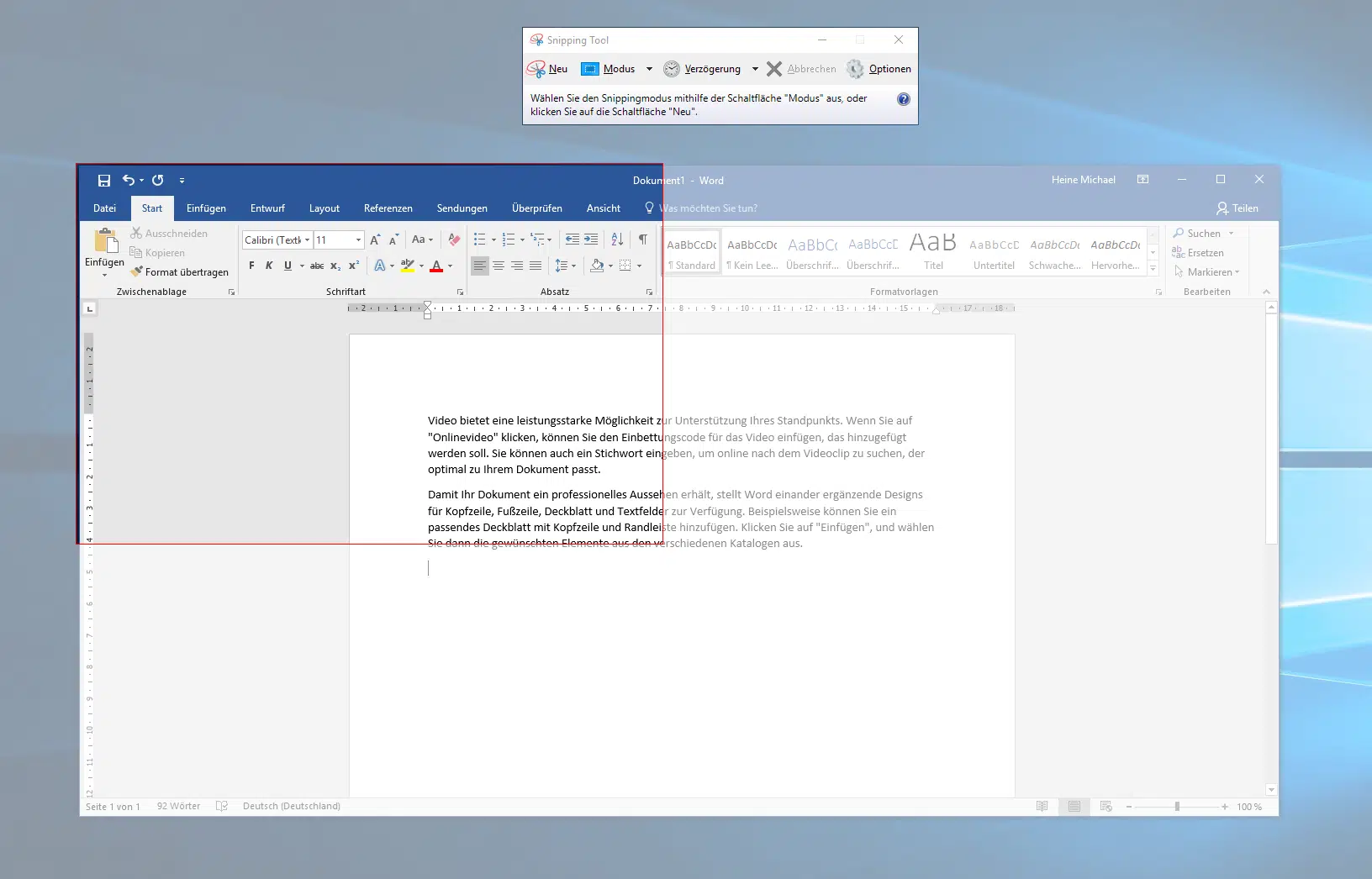Switch to the Einfügen ribbon tab
The height and width of the screenshot is (879, 1372).
coord(206,208)
